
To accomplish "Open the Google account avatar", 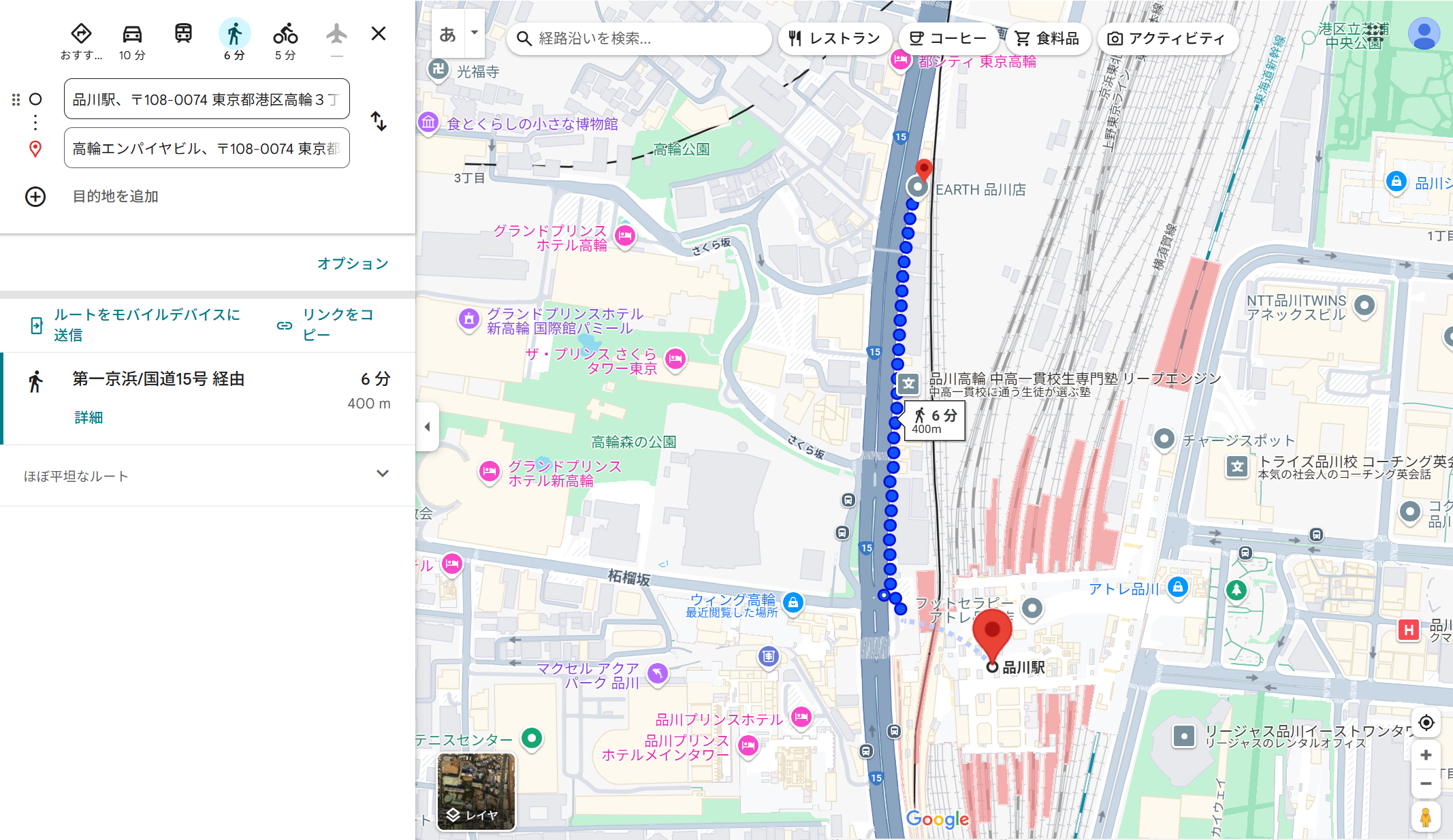I will coord(1424,33).
